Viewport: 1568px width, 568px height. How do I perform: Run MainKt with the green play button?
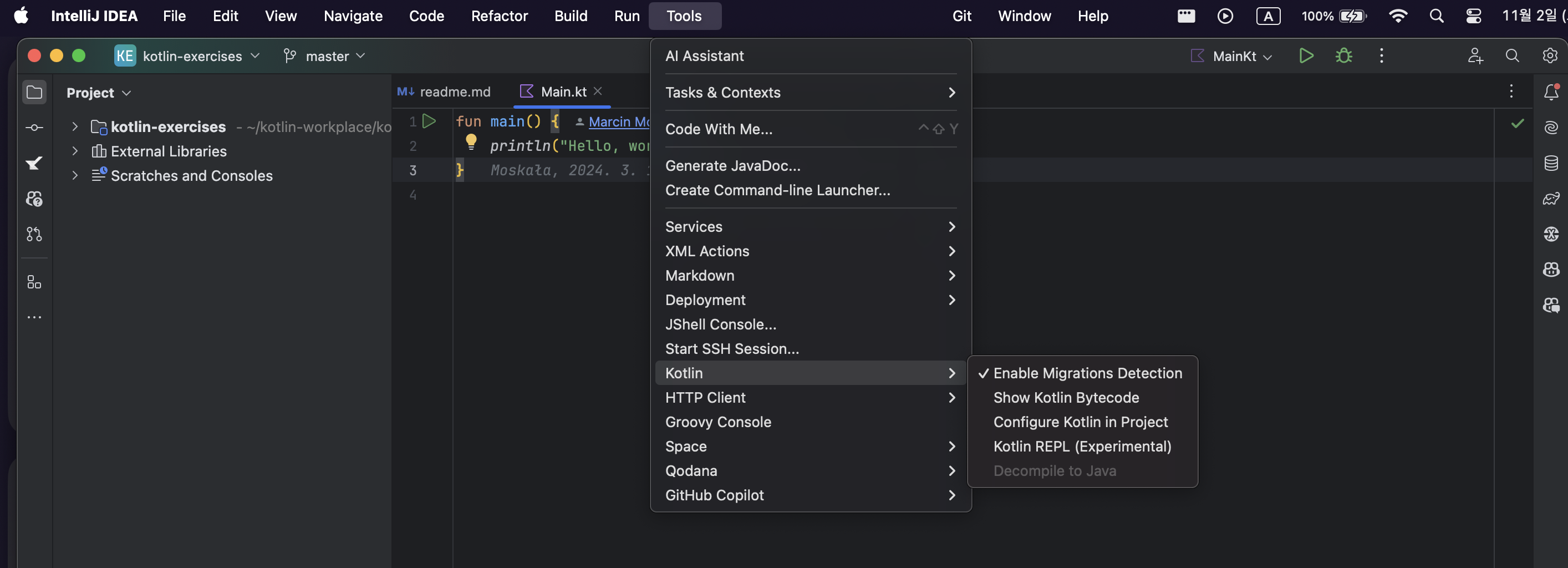click(1306, 56)
